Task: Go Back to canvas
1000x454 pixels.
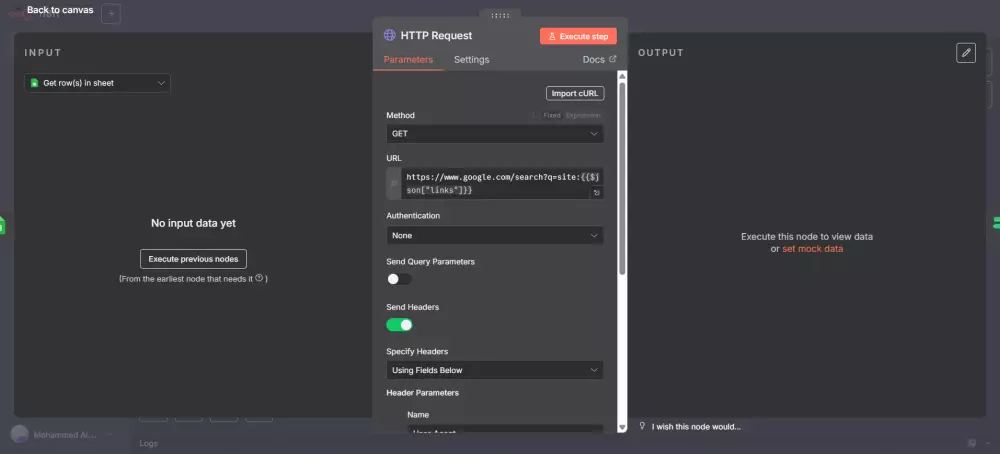Action: click(60, 10)
